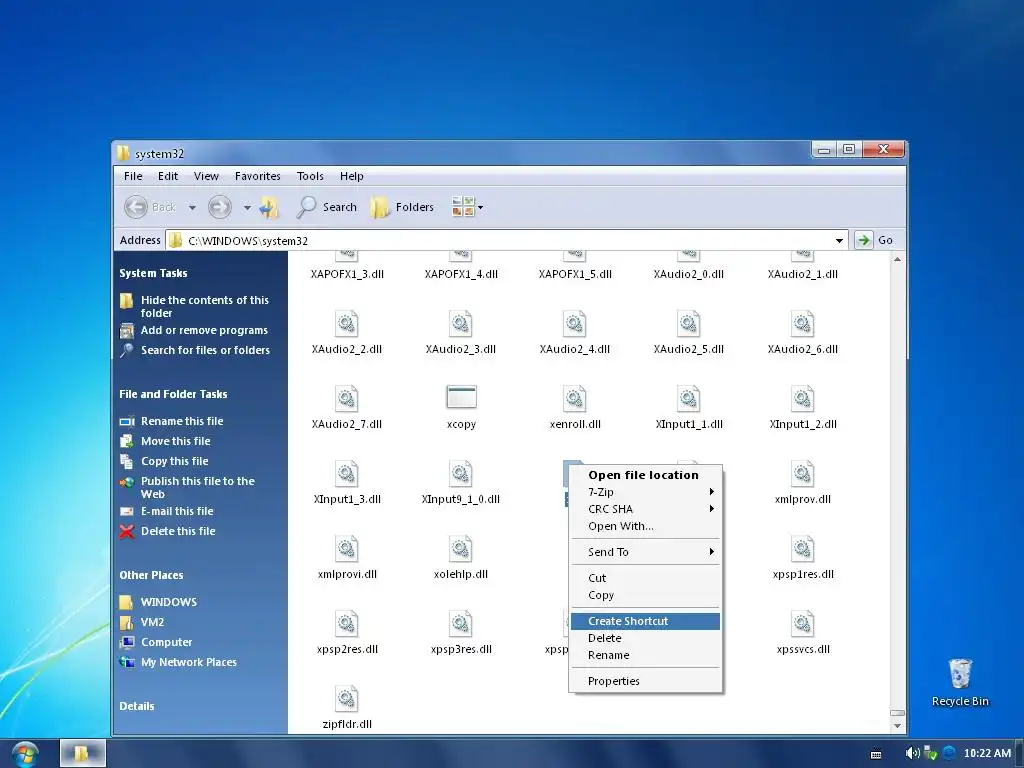Click the Forward arrow toolbar icon
The image size is (1024, 768).
tap(219, 207)
